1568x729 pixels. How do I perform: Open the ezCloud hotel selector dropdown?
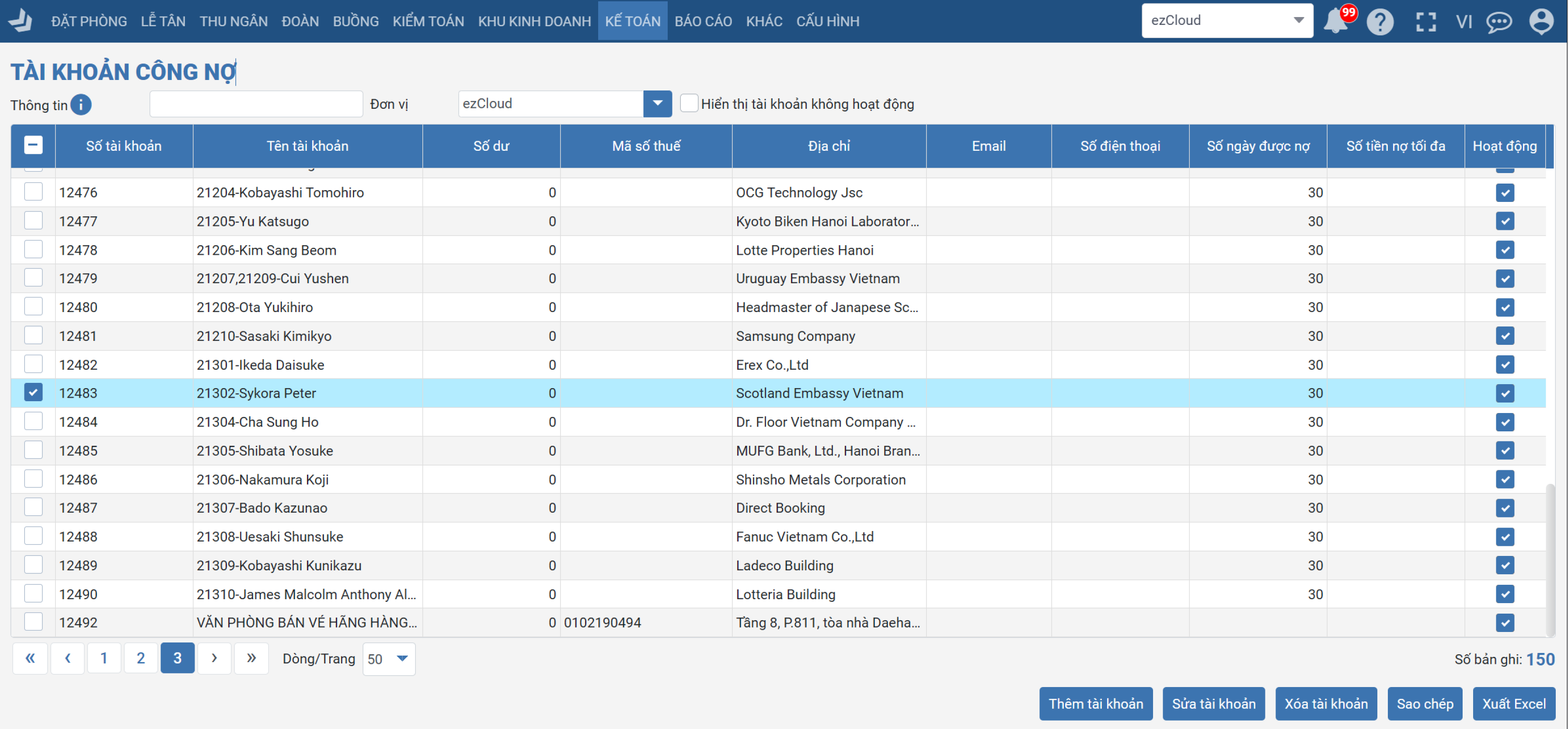pos(1227,21)
